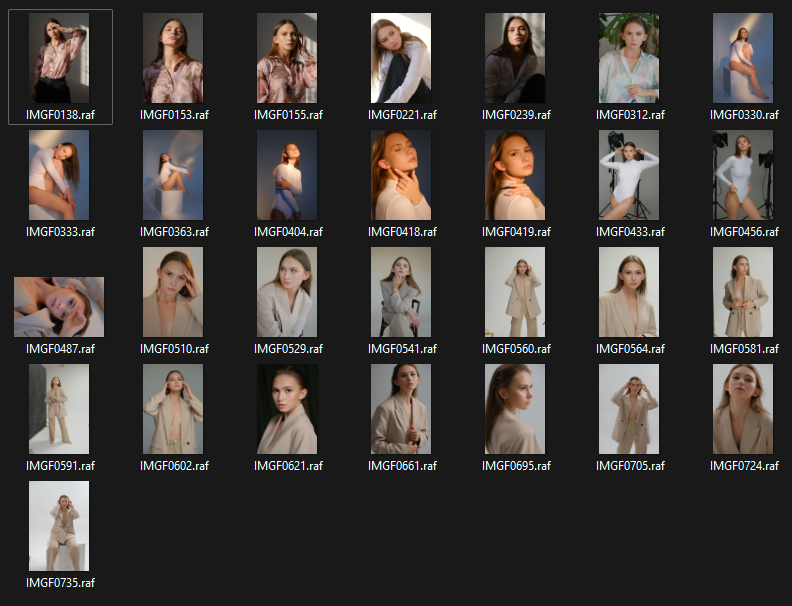Select the IMGF0312.raf thumbnail
The image size is (792, 606).
tap(629, 58)
